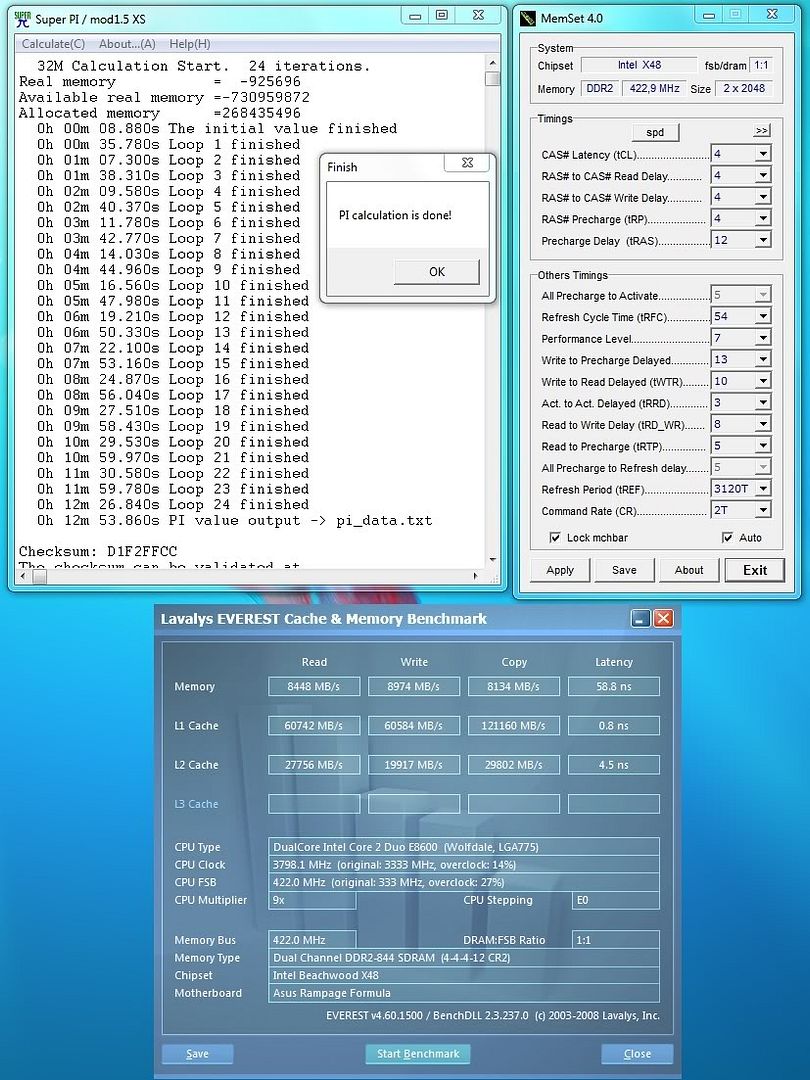Image resolution: width=810 pixels, height=1080 pixels.
Task: Click the About button in MemSet
Action: [689, 570]
